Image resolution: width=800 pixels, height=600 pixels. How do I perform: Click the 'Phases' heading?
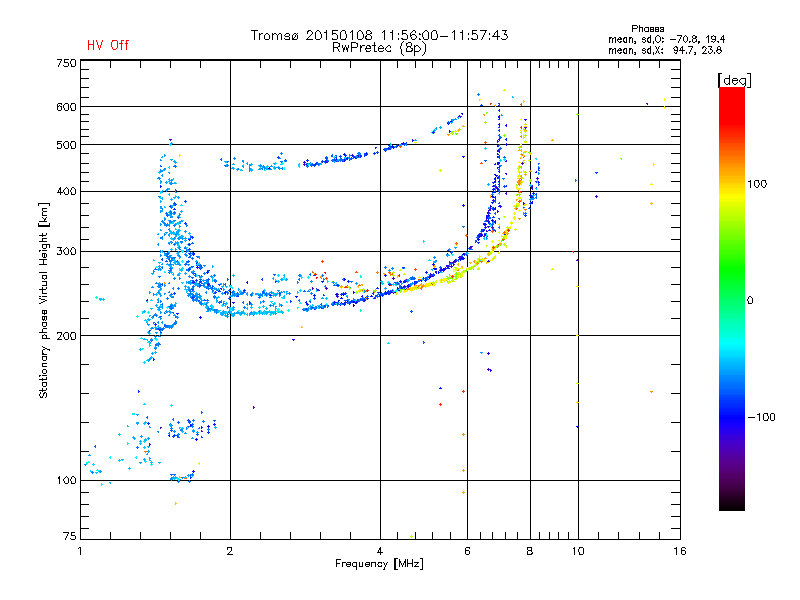(647, 29)
